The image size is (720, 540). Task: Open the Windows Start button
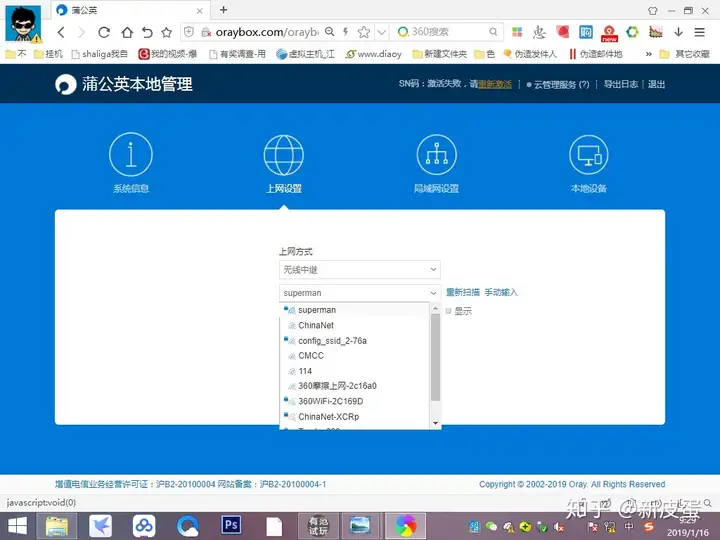coord(17,526)
